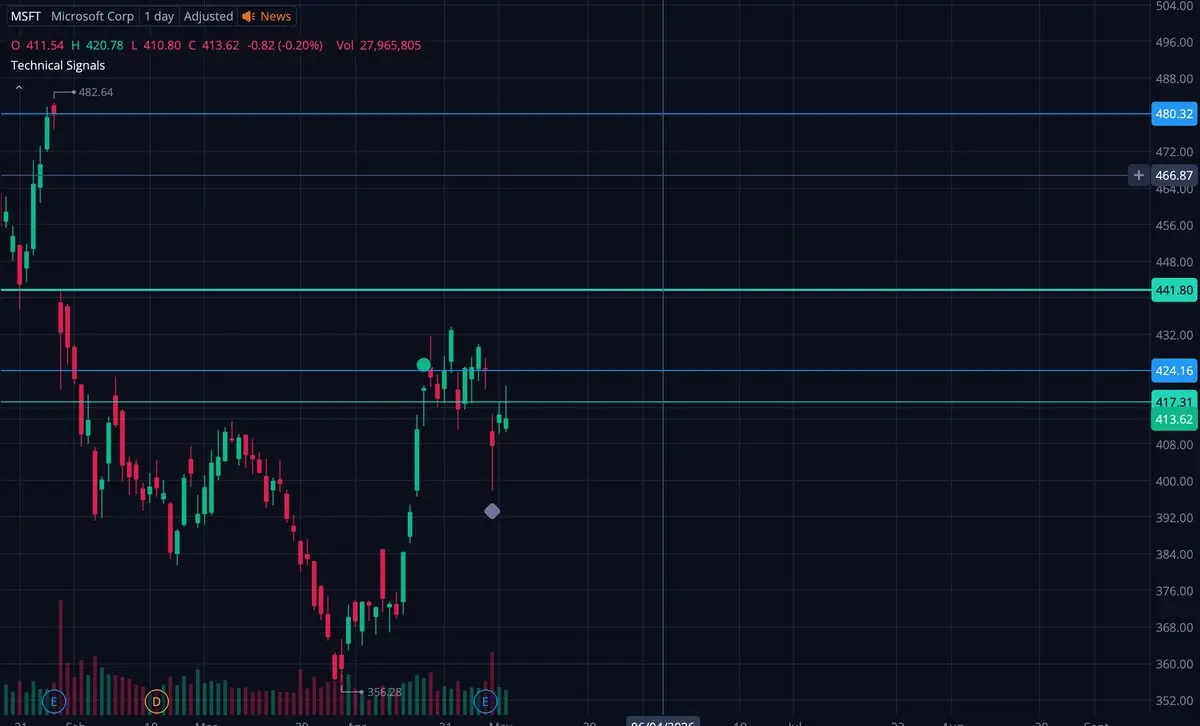
Task: Click the MSFT ticker symbol
Action: (x=26, y=16)
